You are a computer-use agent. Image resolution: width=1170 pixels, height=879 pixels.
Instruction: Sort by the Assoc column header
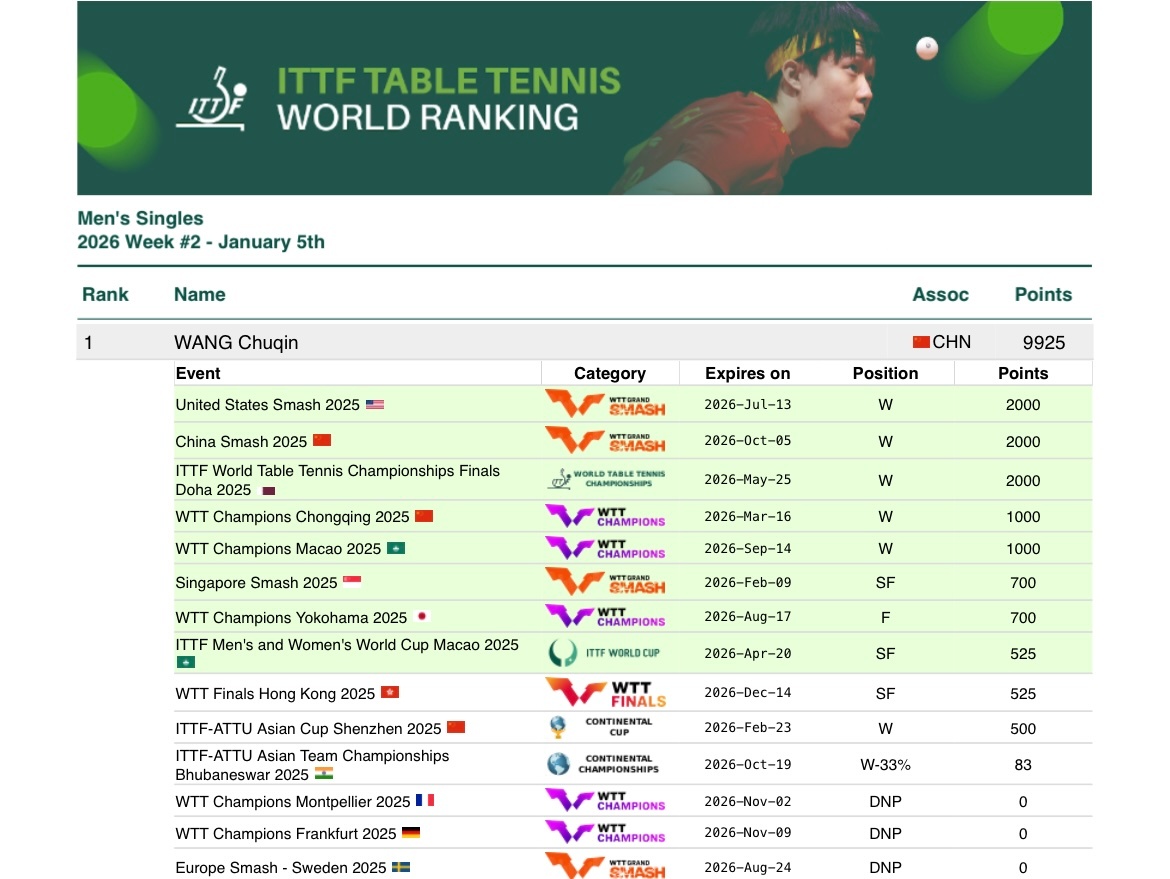point(940,295)
